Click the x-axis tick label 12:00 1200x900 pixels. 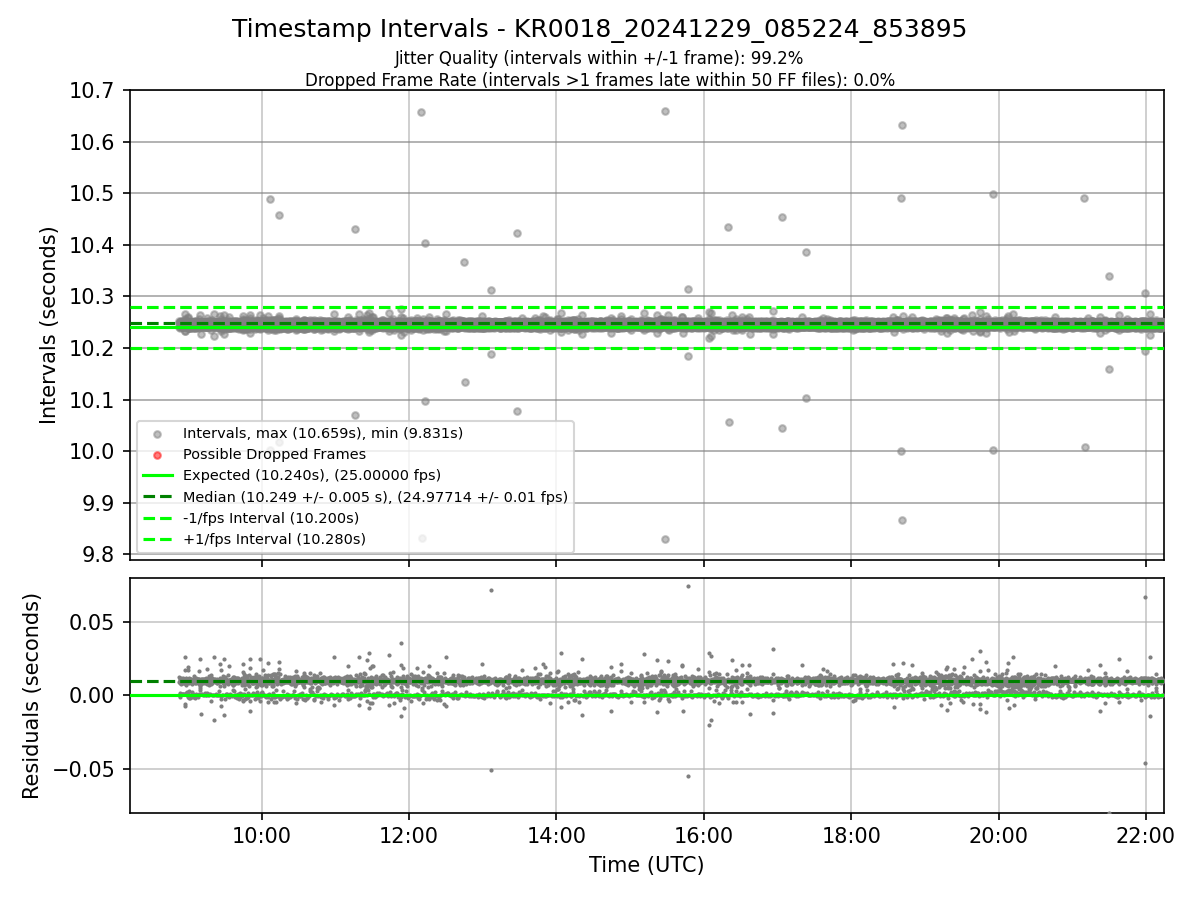409,834
